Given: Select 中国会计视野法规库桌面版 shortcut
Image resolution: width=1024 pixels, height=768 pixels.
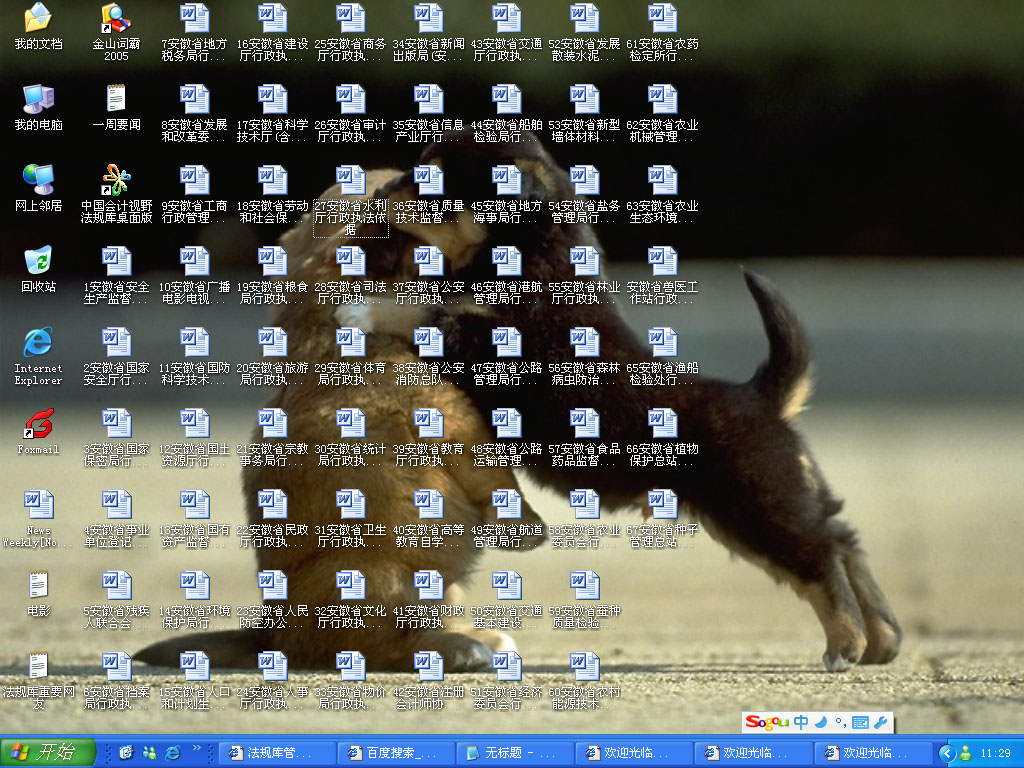Looking at the screenshot, I should [x=116, y=180].
